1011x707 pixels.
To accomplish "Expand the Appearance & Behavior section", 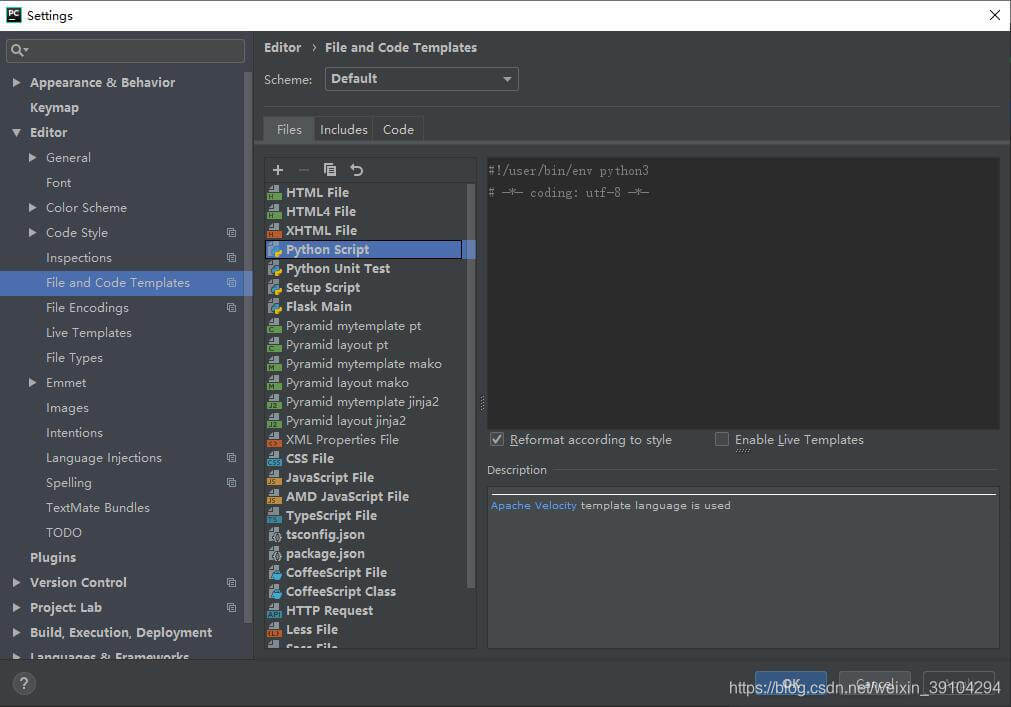I will pos(16,83).
